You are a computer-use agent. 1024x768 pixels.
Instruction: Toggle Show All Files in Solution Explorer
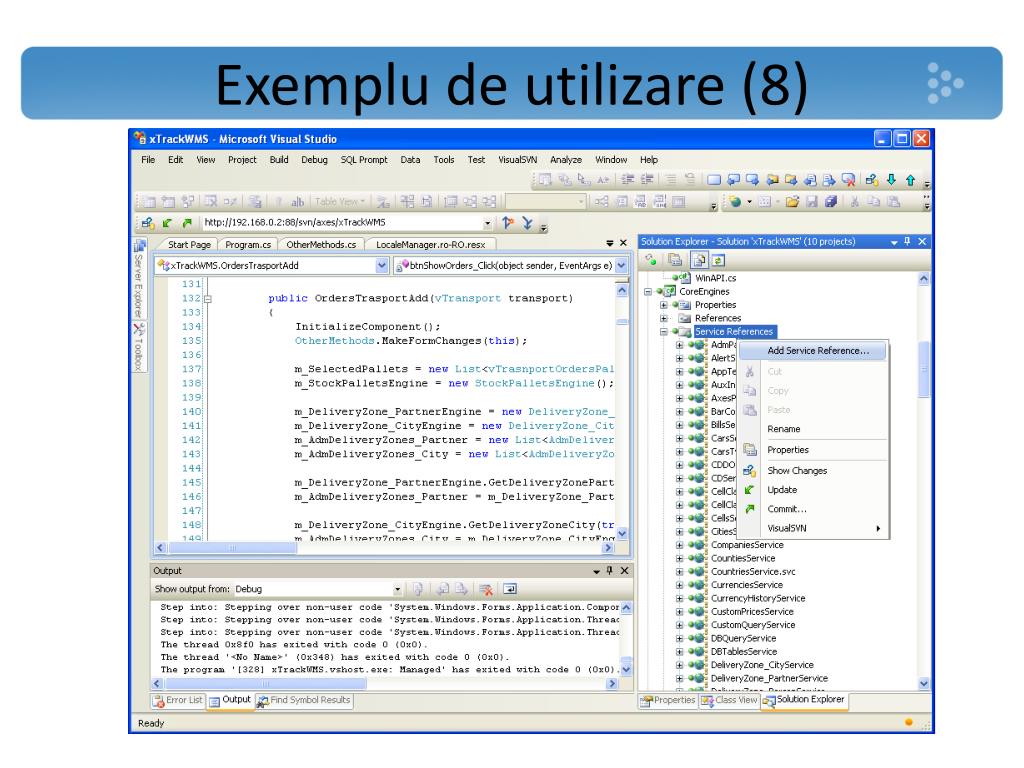tap(699, 261)
